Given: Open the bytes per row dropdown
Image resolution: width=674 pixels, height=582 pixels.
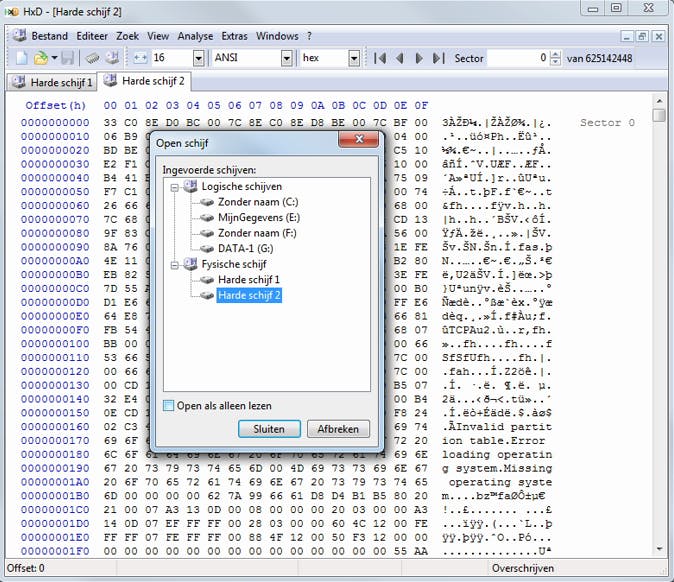Looking at the screenshot, I should click(x=198, y=58).
